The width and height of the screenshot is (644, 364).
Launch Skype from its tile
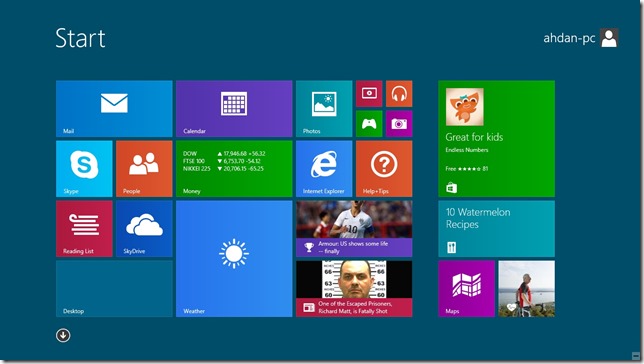pyautogui.click(x=84, y=169)
